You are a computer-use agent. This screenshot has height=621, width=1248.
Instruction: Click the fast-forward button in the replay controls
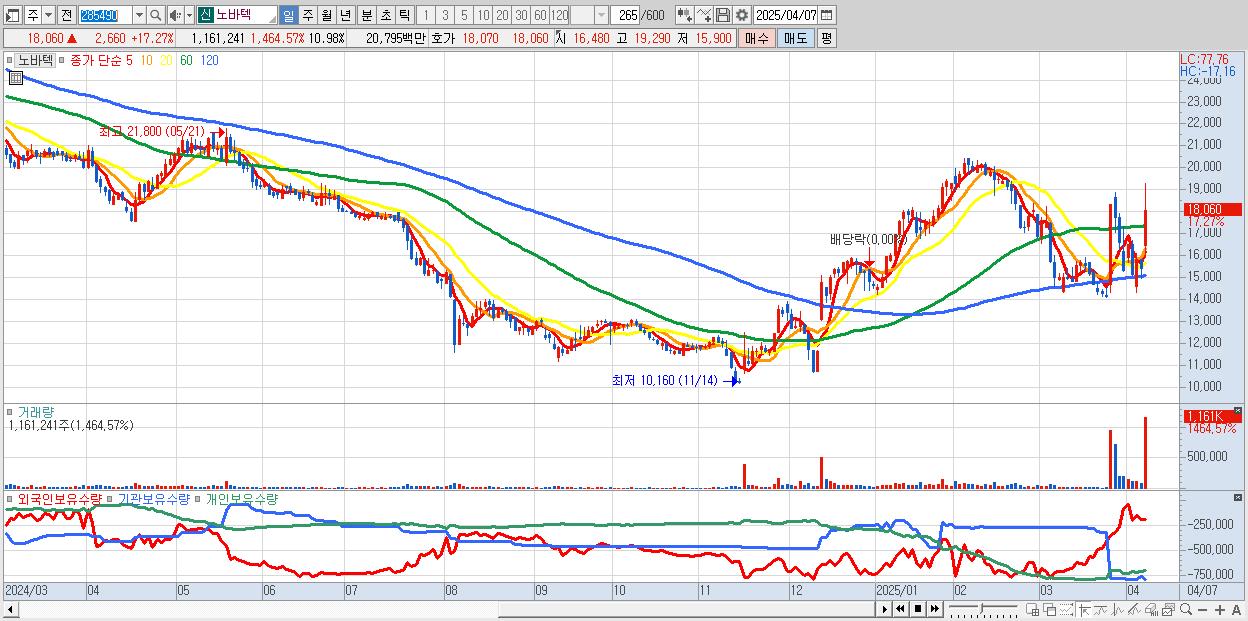934,608
